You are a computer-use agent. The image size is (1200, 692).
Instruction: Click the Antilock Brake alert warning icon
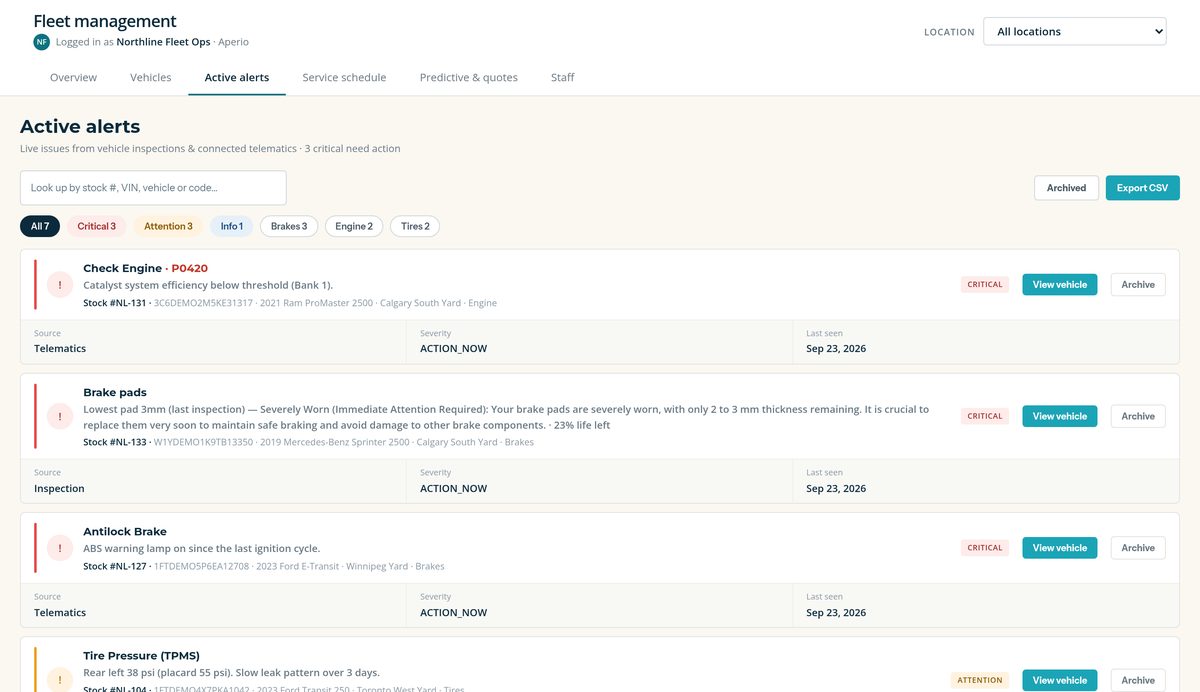(x=60, y=548)
